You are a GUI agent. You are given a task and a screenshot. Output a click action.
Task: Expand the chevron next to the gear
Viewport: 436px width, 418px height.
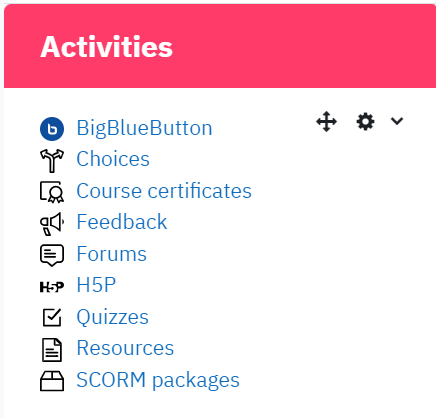coord(397,121)
